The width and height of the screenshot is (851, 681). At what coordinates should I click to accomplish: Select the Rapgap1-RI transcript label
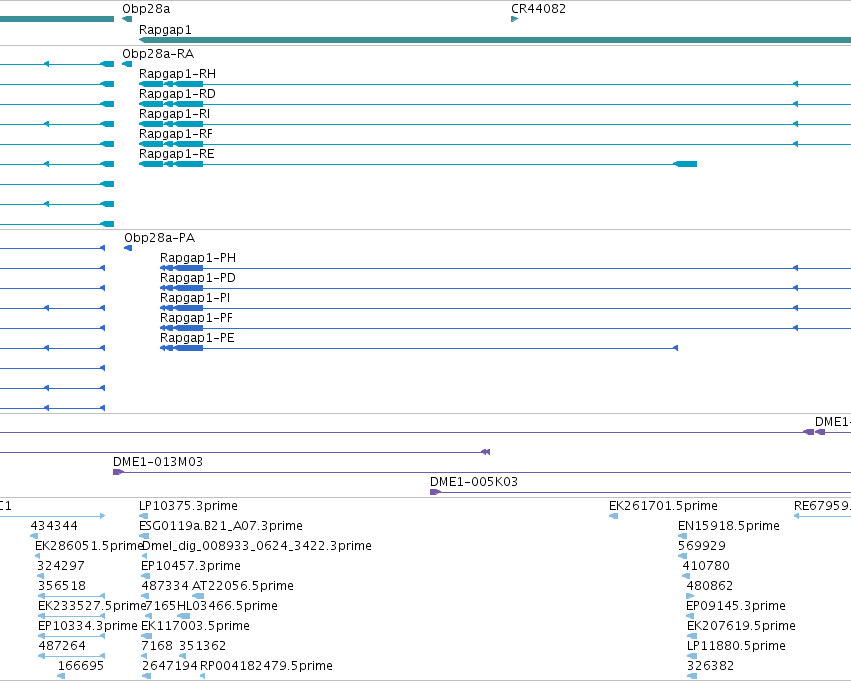[175, 114]
